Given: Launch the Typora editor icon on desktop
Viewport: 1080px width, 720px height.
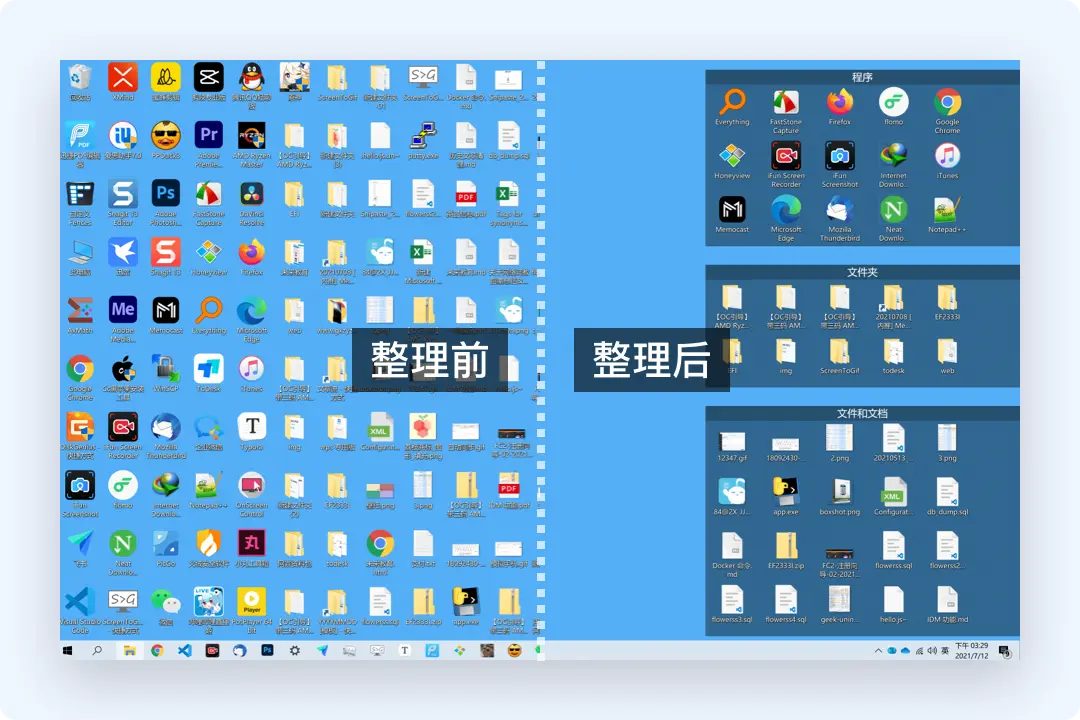Looking at the screenshot, I should coord(252,426).
